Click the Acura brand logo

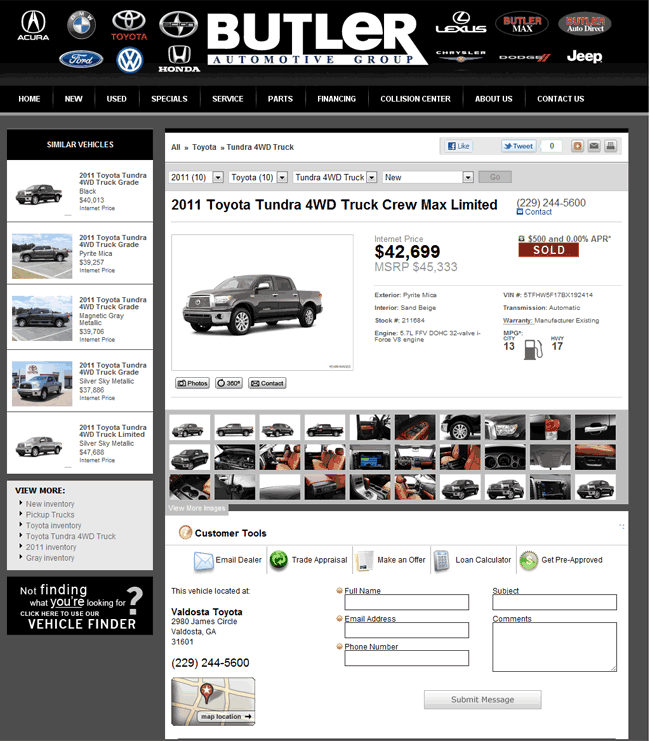pyautogui.click(x=33, y=25)
